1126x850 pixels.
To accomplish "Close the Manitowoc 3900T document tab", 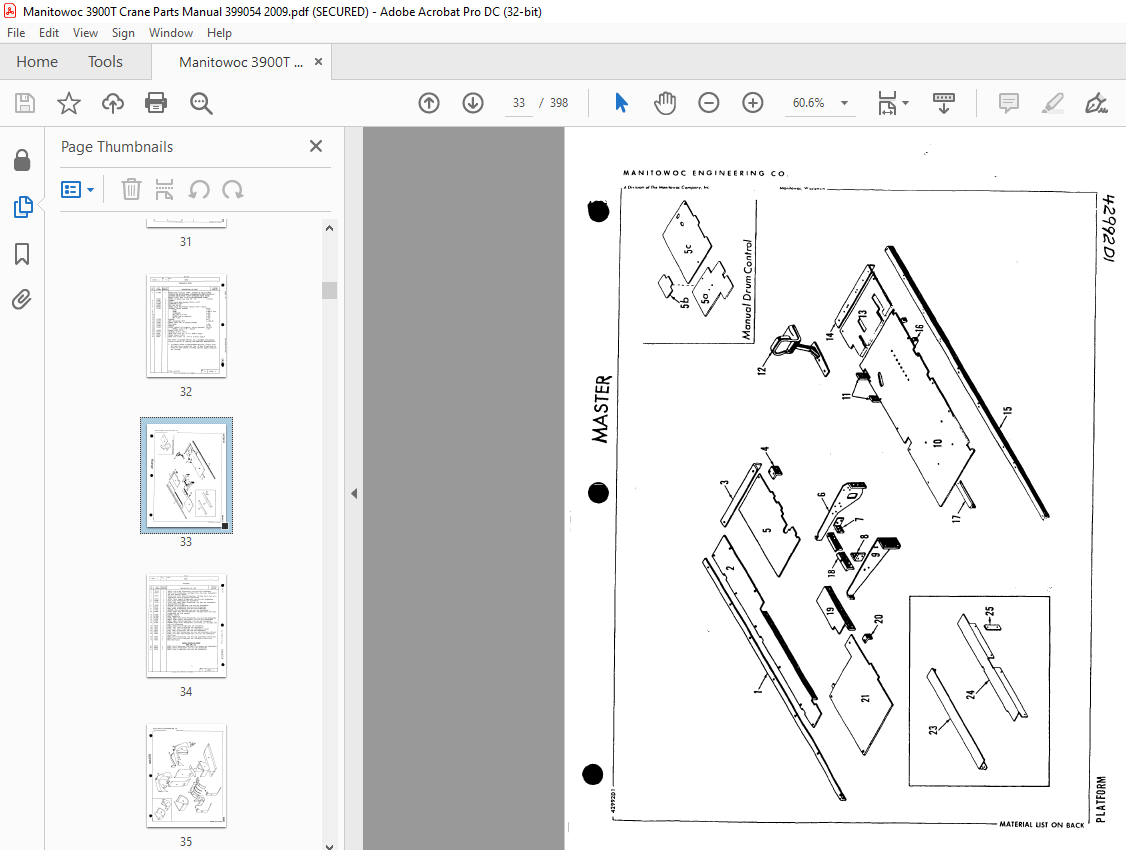I will click(318, 62).
